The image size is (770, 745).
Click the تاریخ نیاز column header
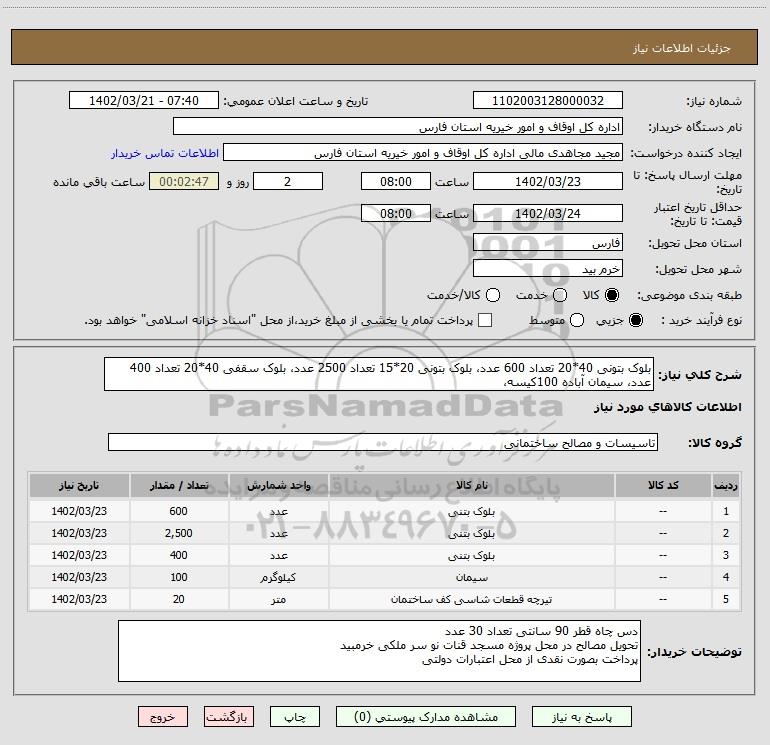pos(79,486)
